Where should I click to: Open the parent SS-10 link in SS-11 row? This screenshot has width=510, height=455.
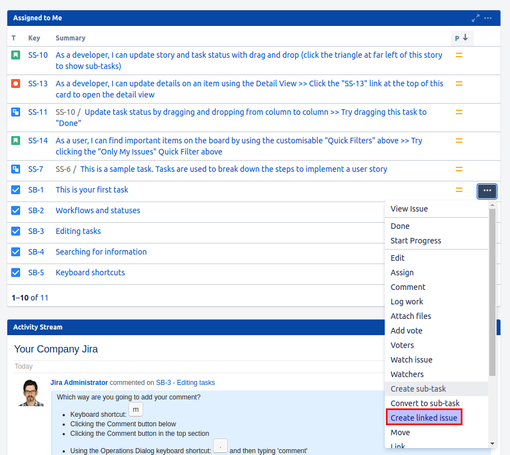[65, 112]
